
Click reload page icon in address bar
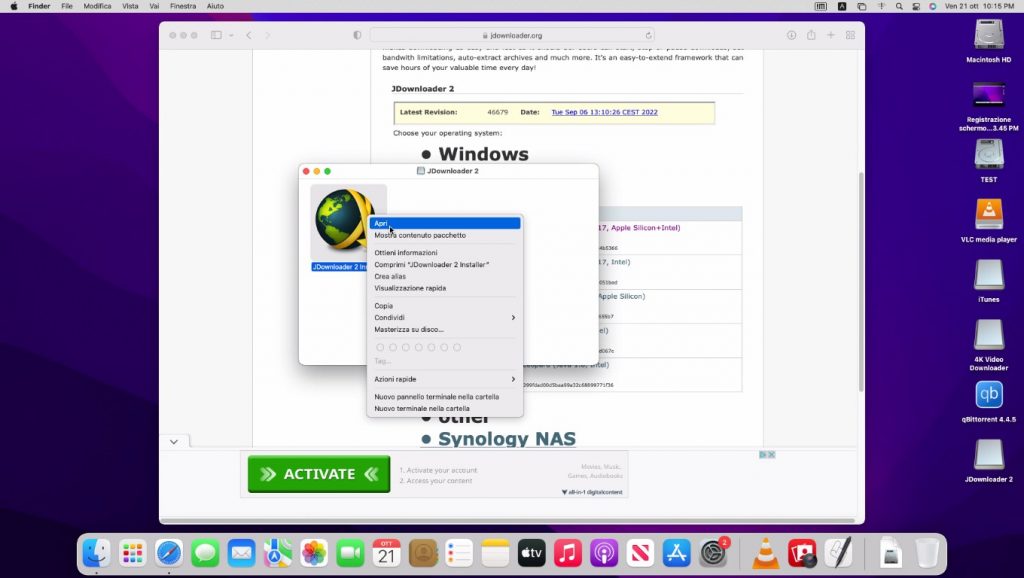pos(648,35)
